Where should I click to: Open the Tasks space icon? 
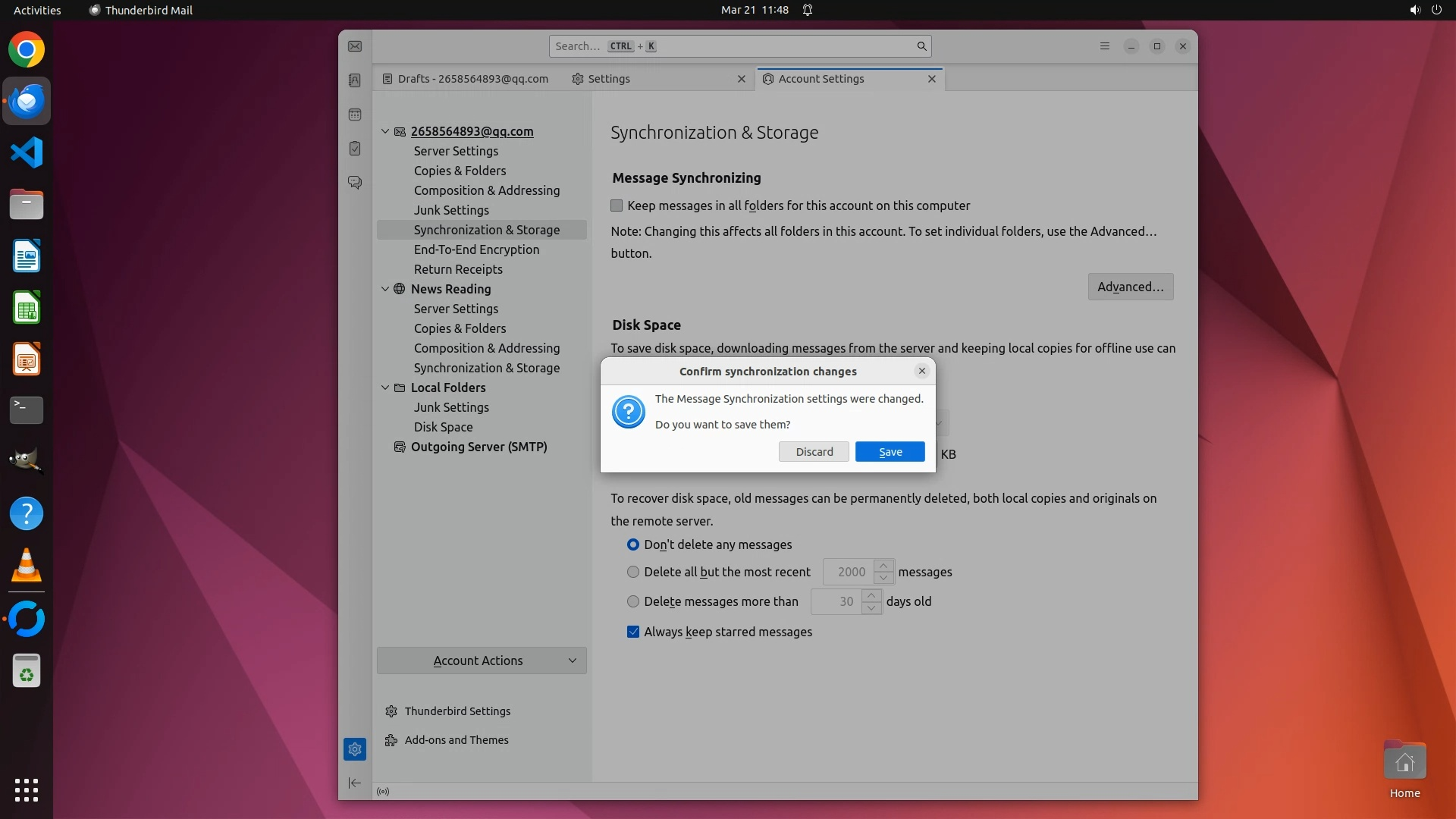[355, 149]
